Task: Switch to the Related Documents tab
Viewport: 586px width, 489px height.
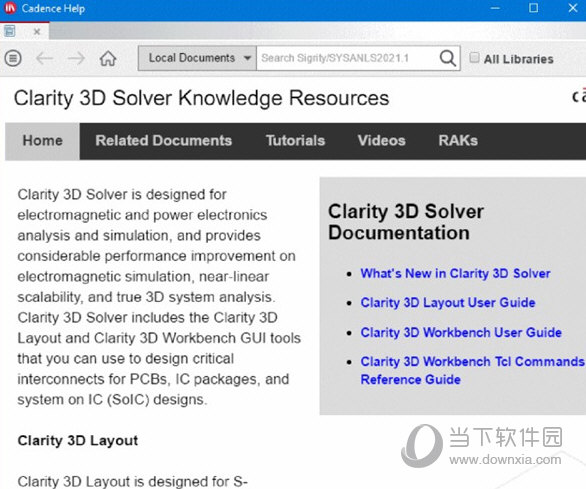Action: pyautogui.click(x=164, y=141)
